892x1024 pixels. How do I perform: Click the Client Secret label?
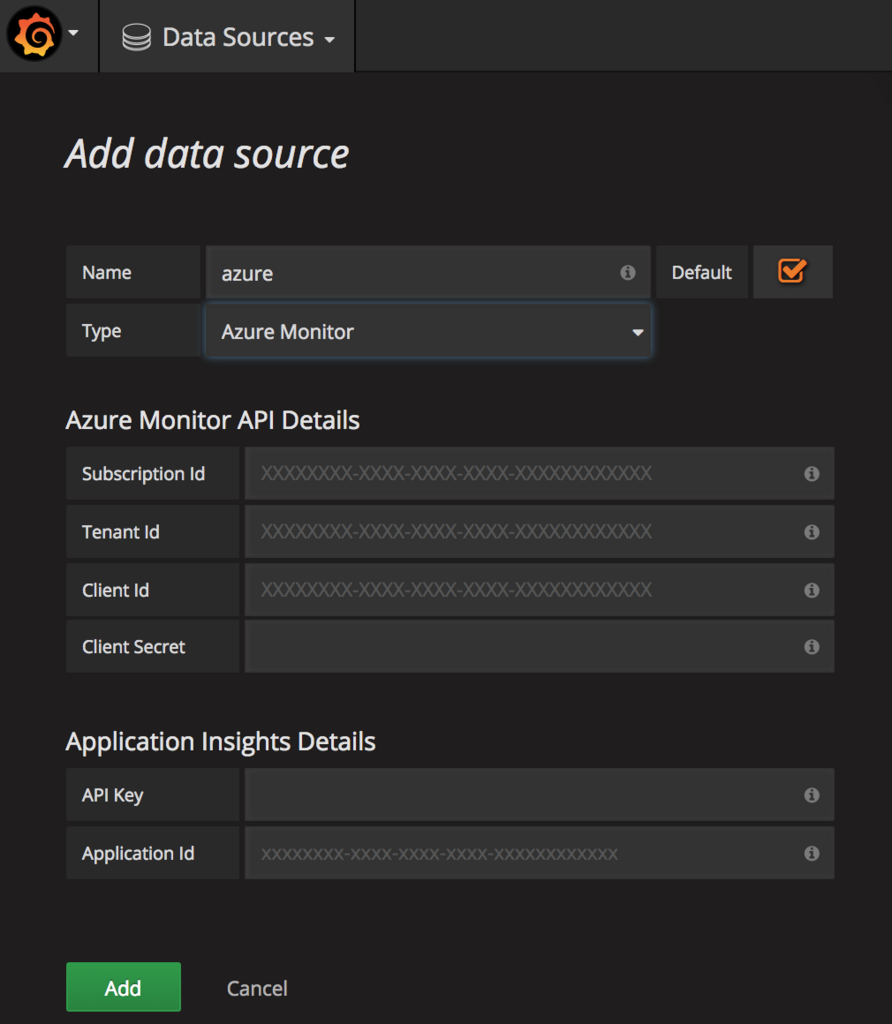[x=134, y=647]
